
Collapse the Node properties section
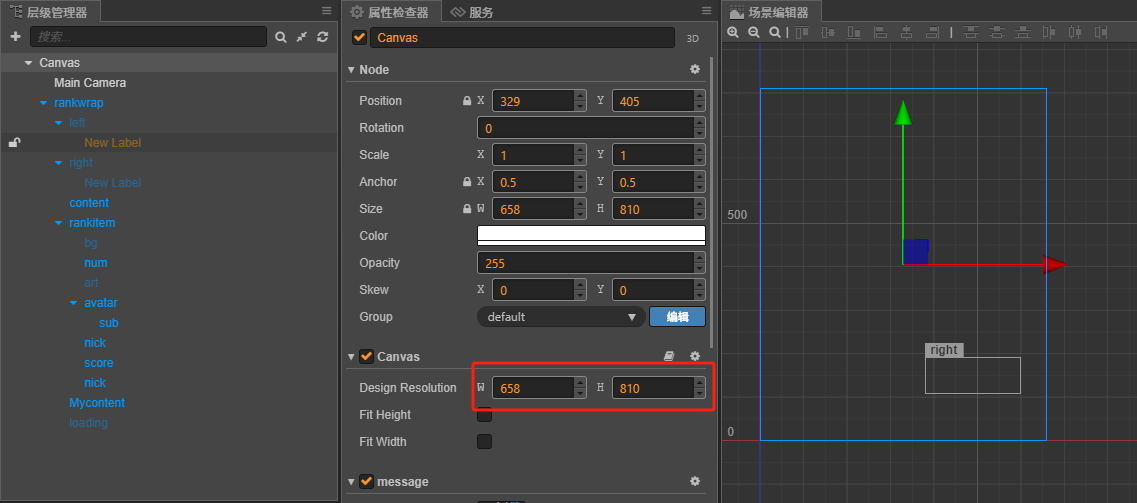351,70
